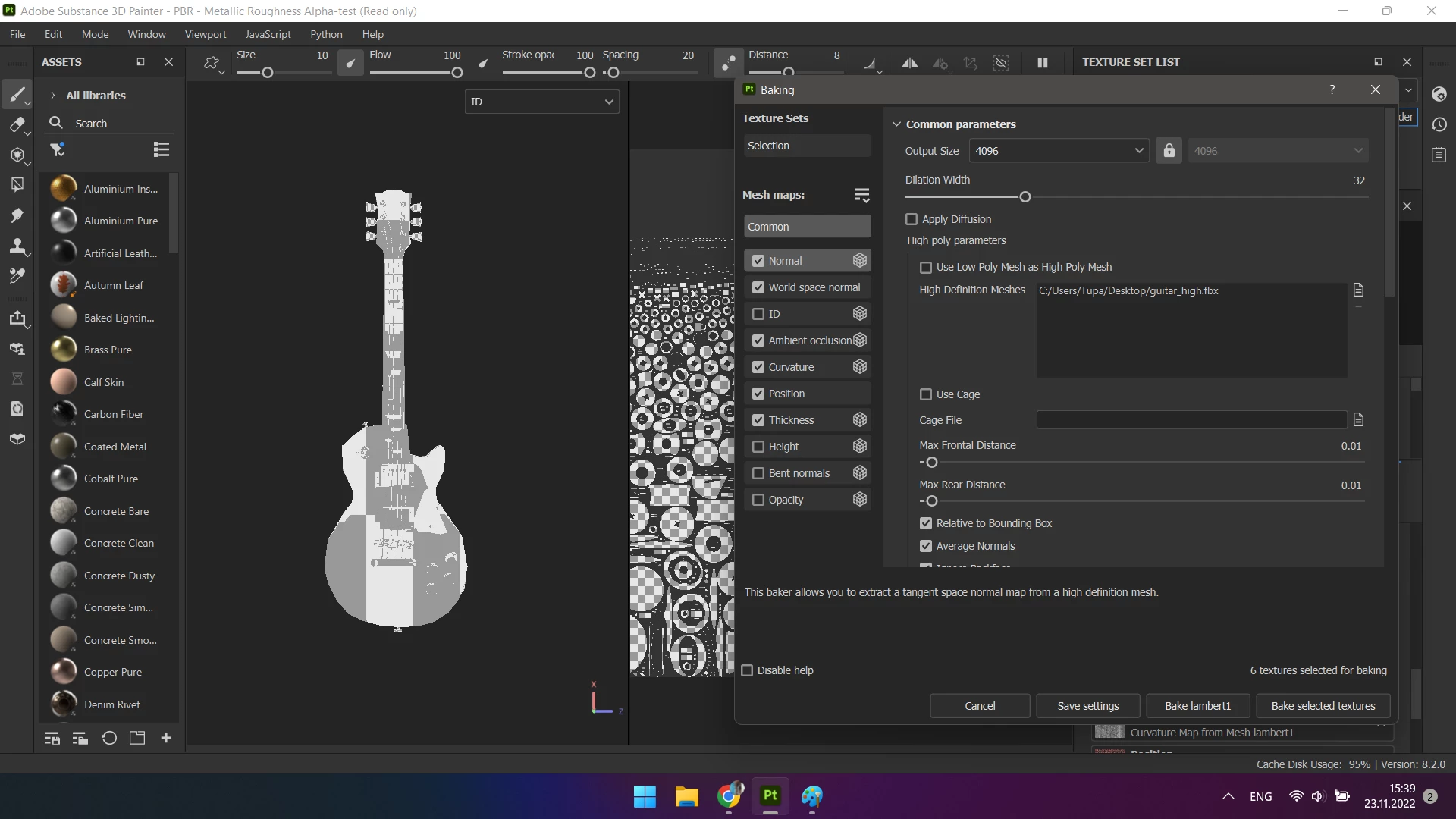Adjust the Dilation Width slider handle

(x=1025, y=197)
